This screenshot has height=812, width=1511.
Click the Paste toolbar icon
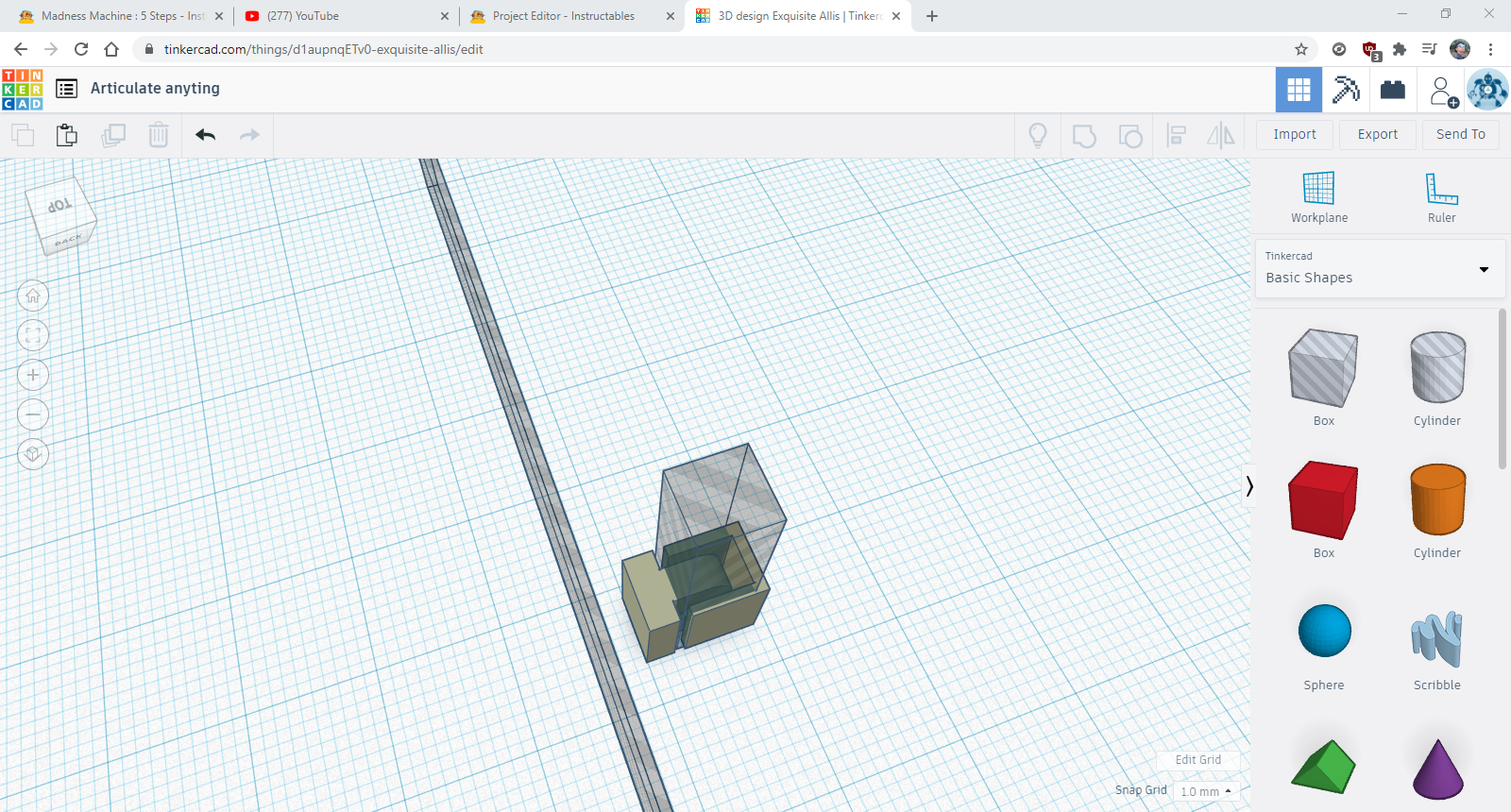66,135
